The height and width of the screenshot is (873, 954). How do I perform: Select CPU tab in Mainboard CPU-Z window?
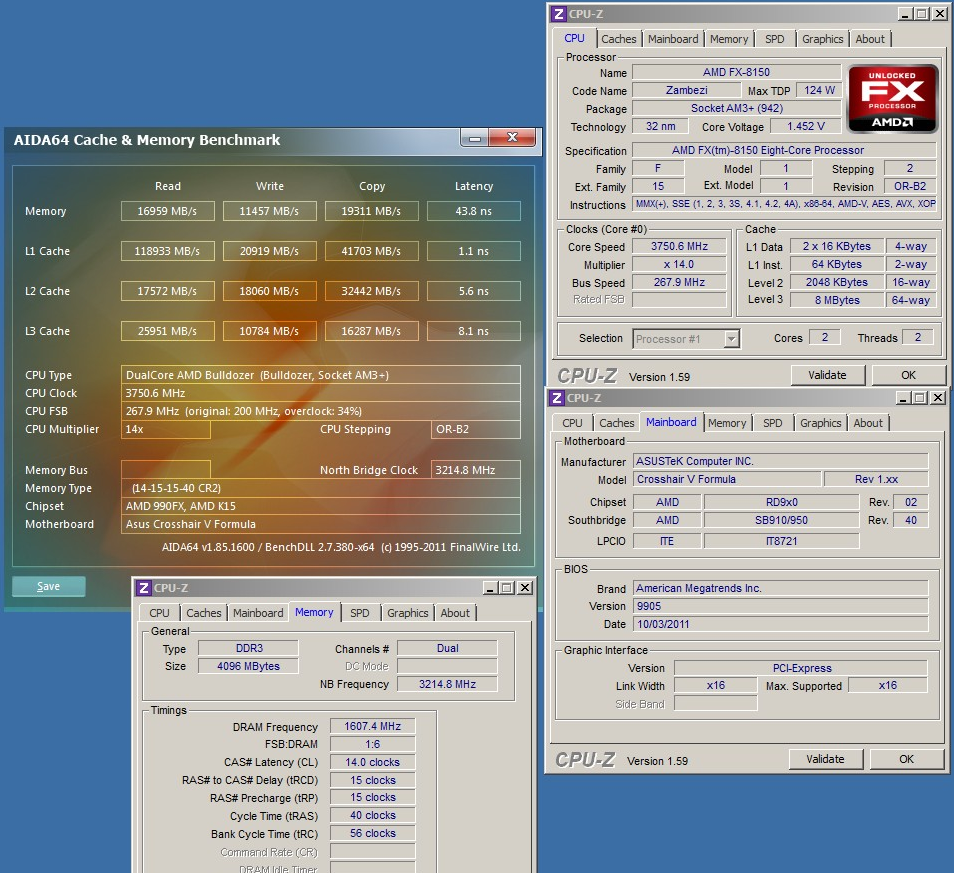point(572,423)
